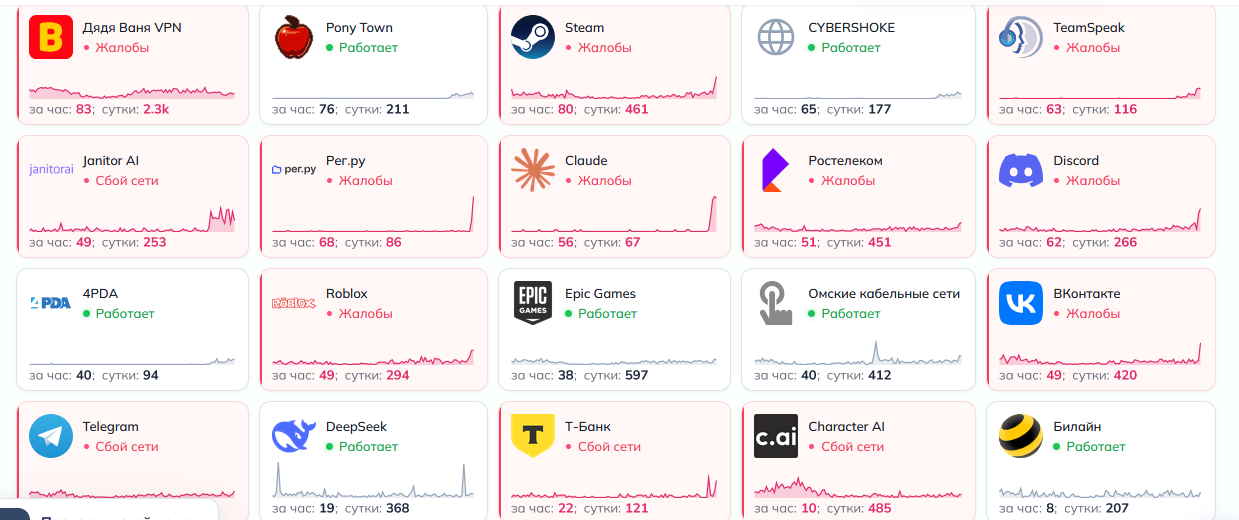Click the Pony Town apple icon

[x=294, y=37]
